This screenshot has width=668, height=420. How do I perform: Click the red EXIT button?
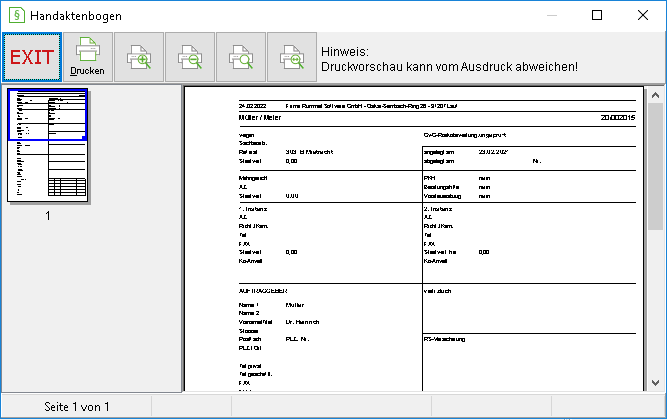[x=32, y=57]
